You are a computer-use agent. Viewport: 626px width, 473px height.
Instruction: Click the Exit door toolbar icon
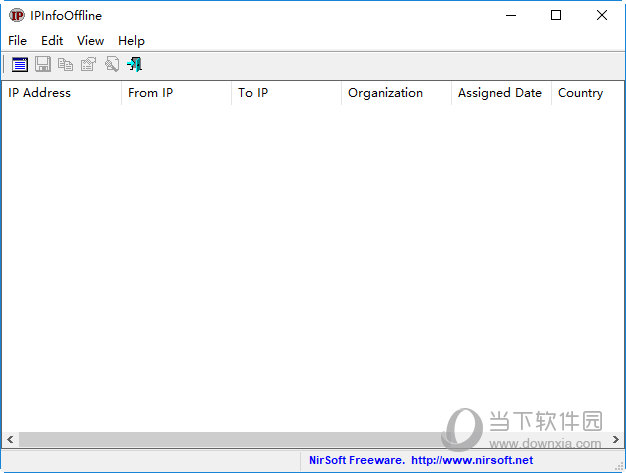tap(135, 64)
